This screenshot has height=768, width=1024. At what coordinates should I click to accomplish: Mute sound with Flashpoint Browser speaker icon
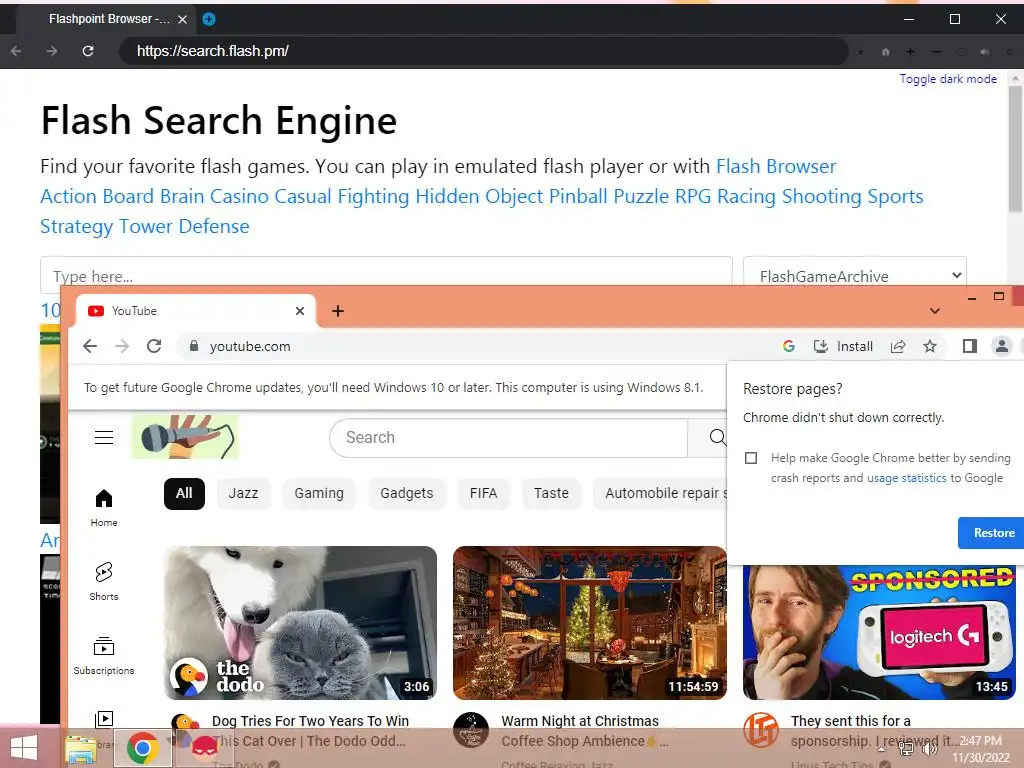pyautogui.click(x=984, y=52)
